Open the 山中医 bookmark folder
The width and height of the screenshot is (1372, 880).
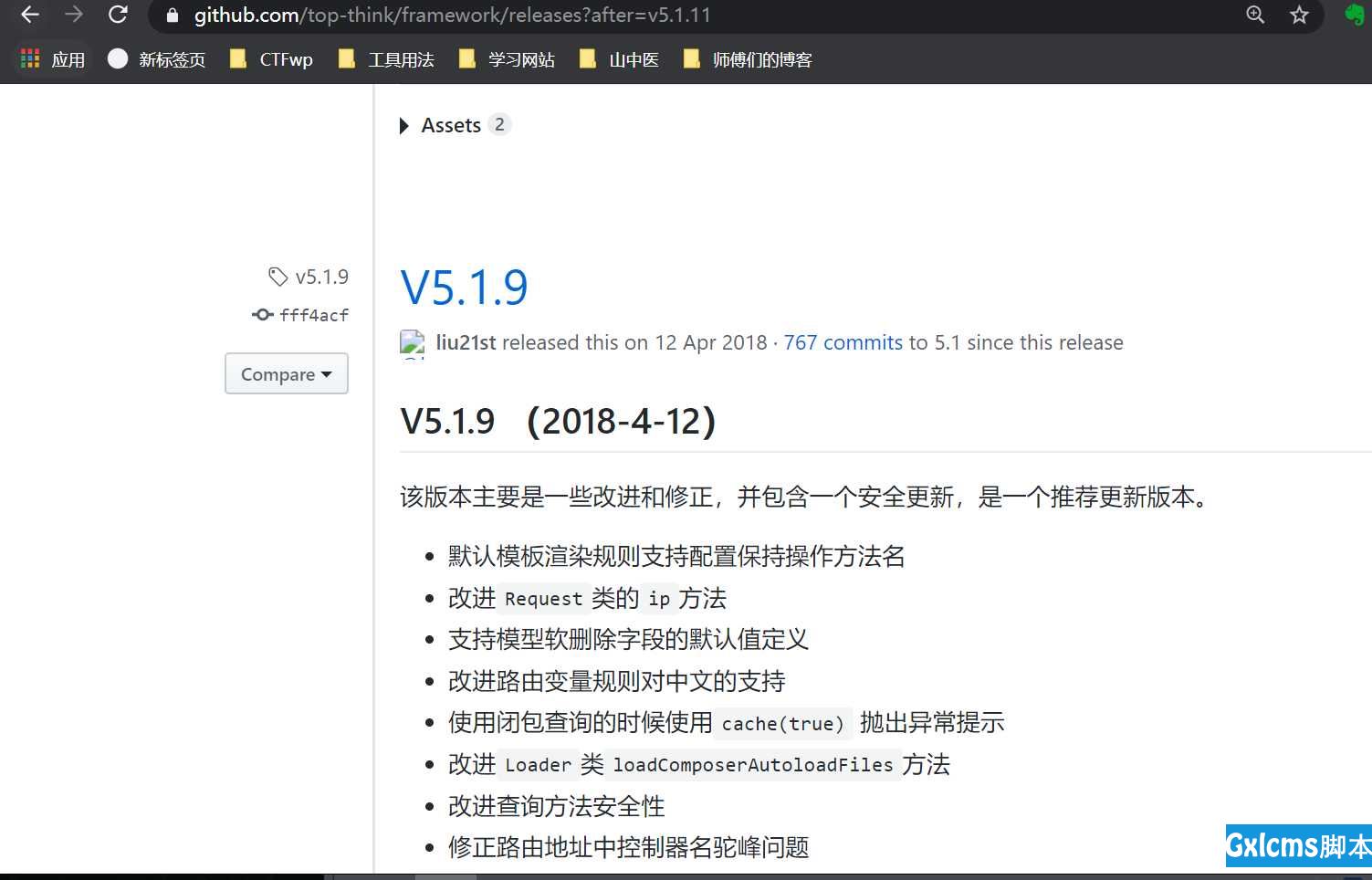click(619, 59)
